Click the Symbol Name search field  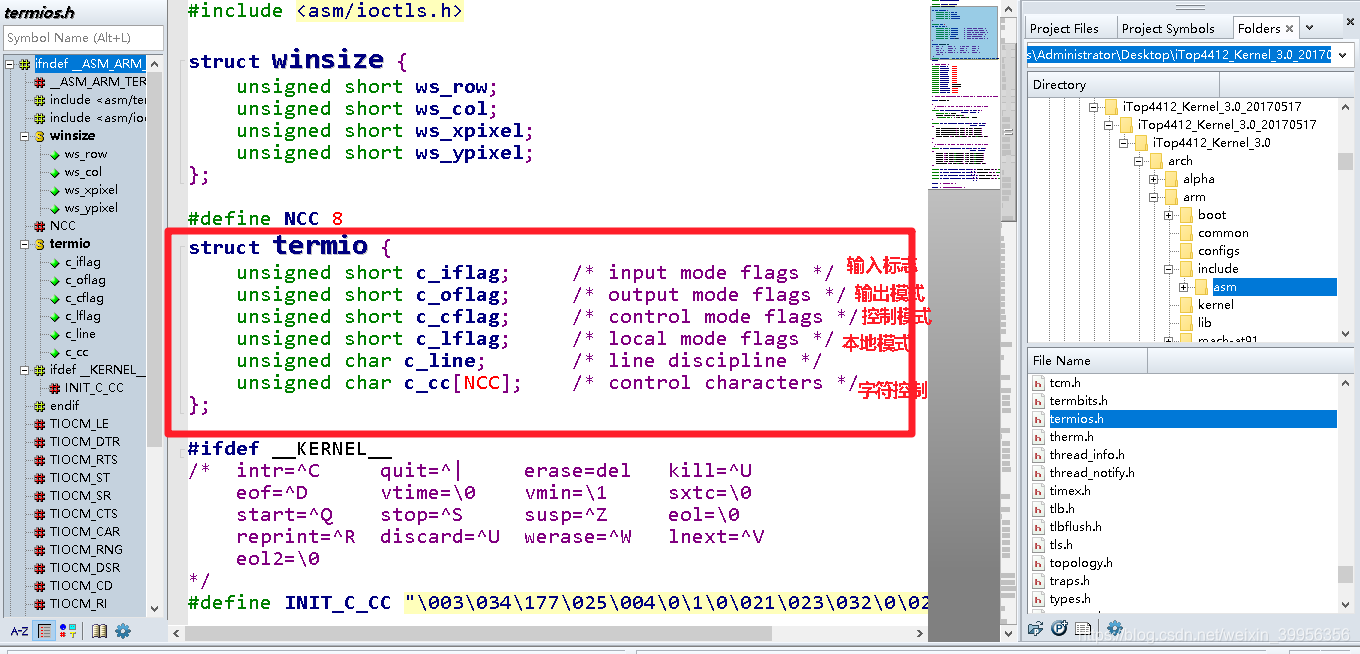82,38
